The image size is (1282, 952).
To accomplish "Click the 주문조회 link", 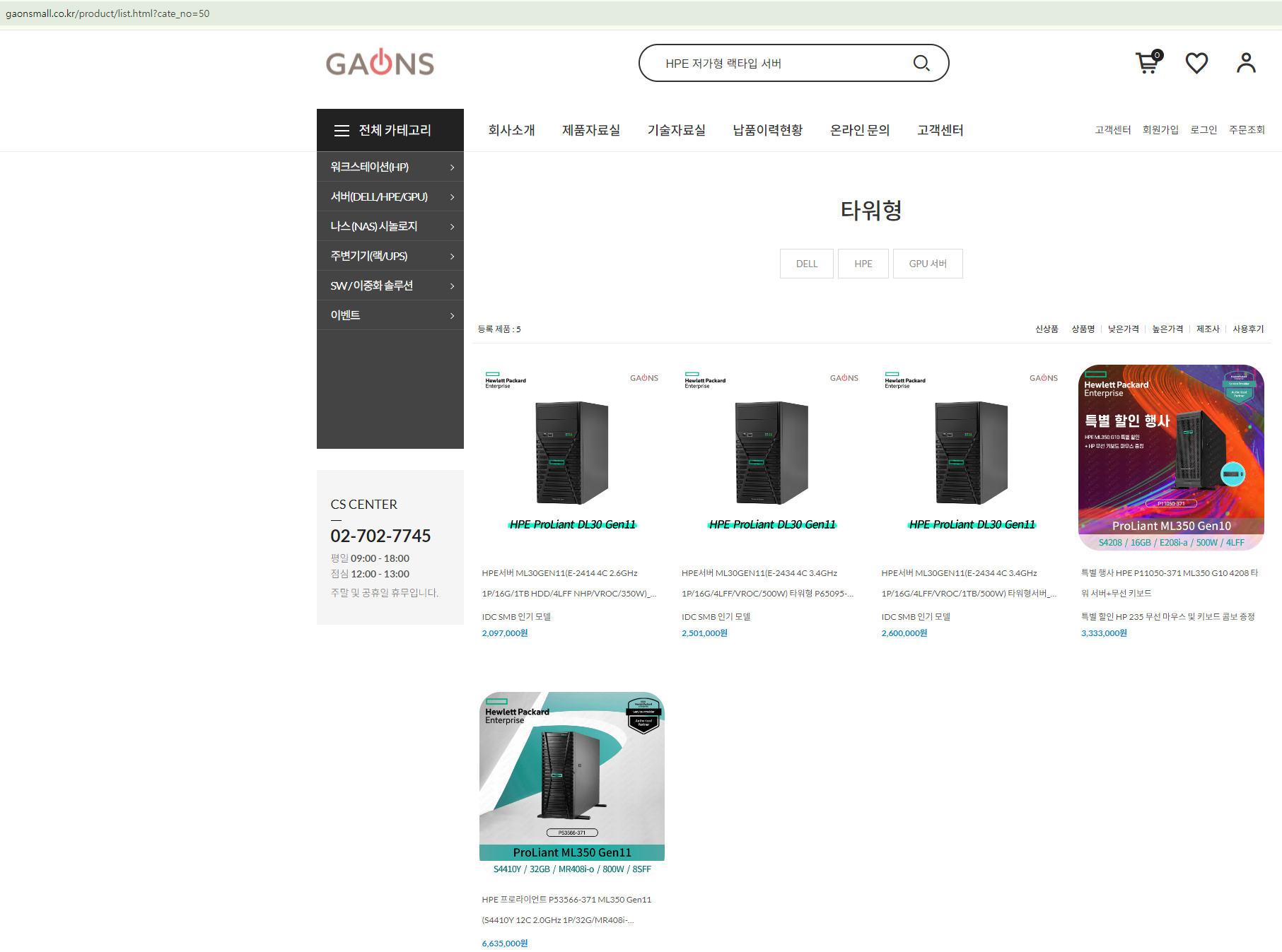I will (1247, 130).
